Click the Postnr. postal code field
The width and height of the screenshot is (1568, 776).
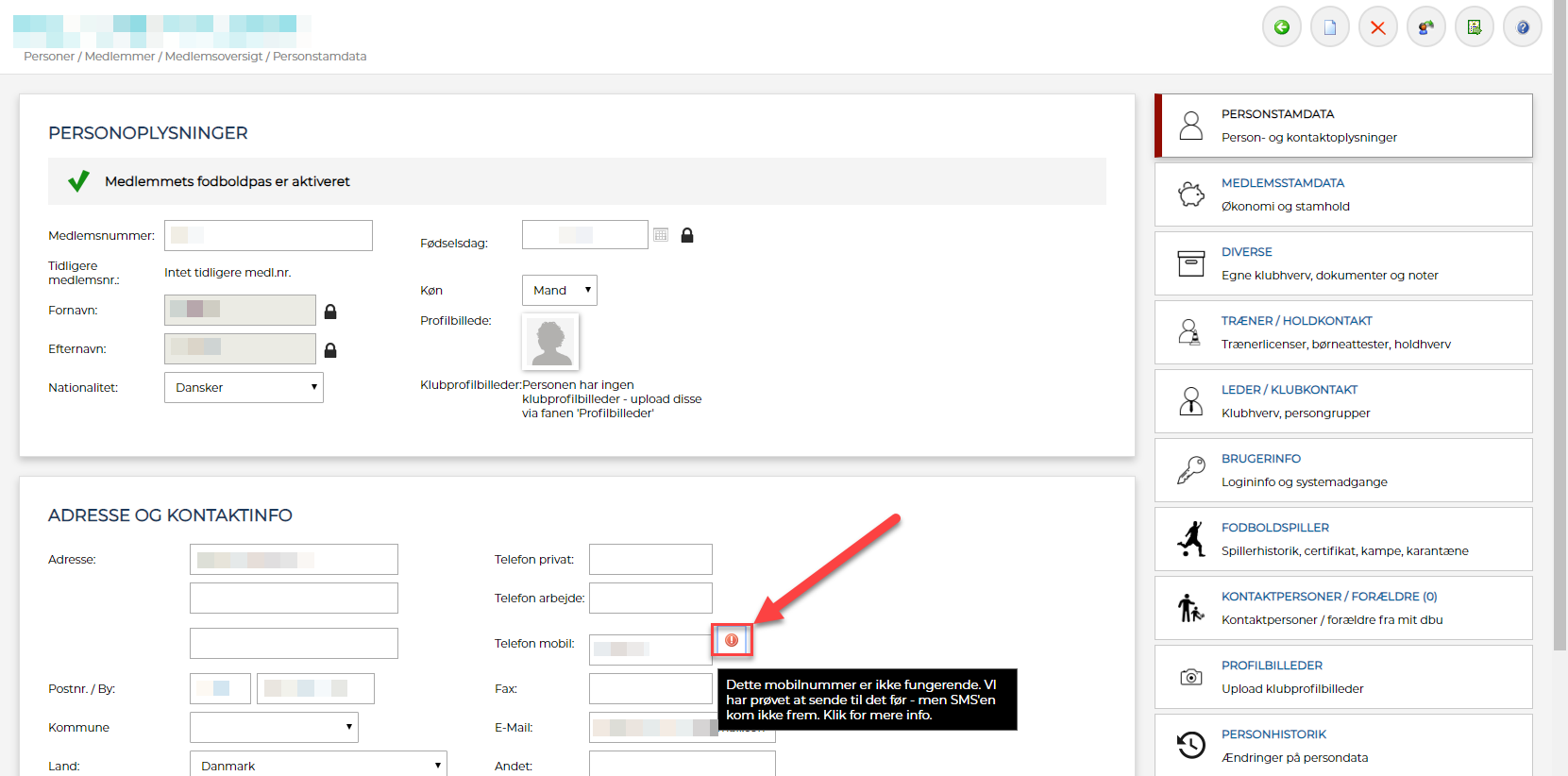click(220, 688)
